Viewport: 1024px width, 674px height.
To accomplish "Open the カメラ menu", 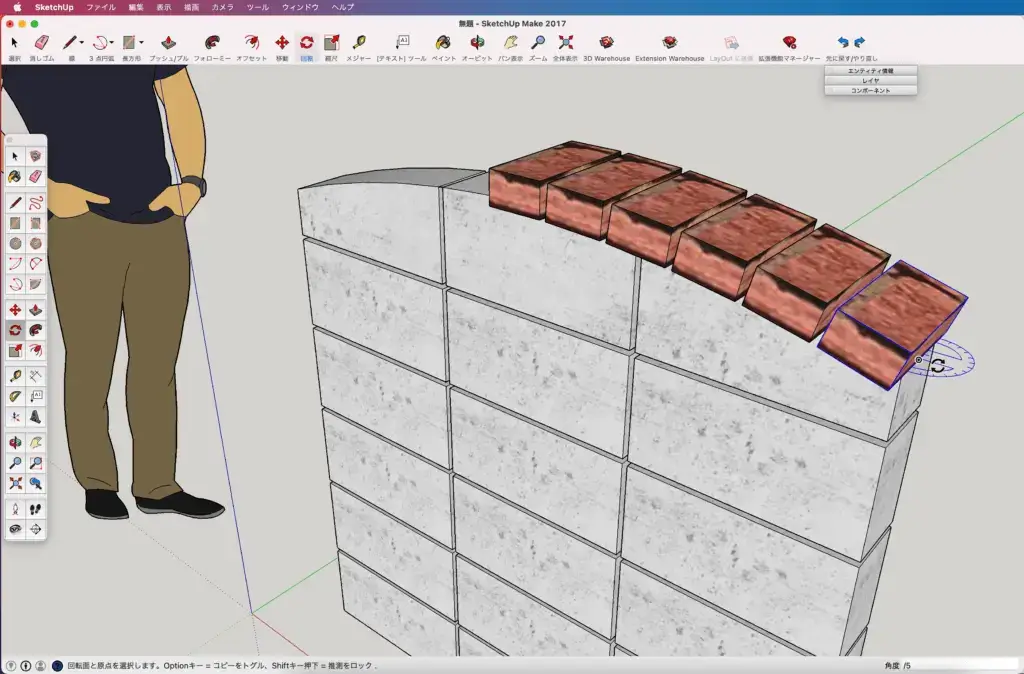I will [223, 7].
